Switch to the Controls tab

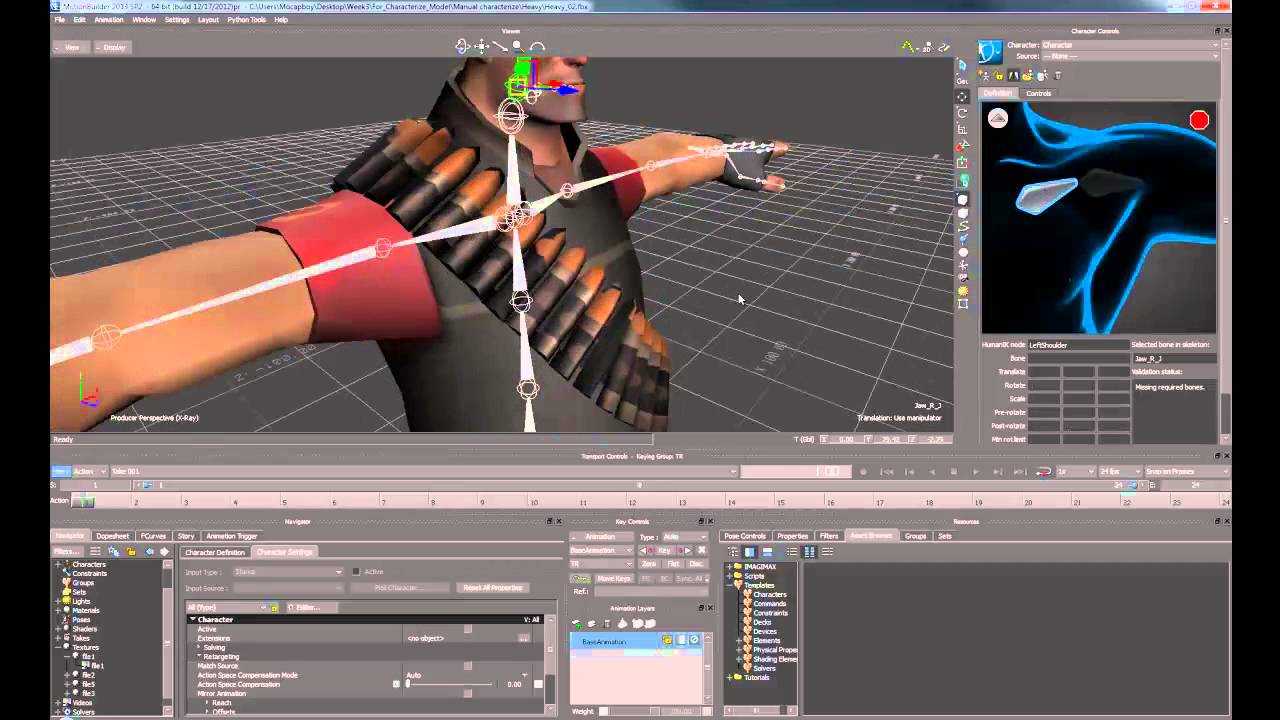[1039, 93]
